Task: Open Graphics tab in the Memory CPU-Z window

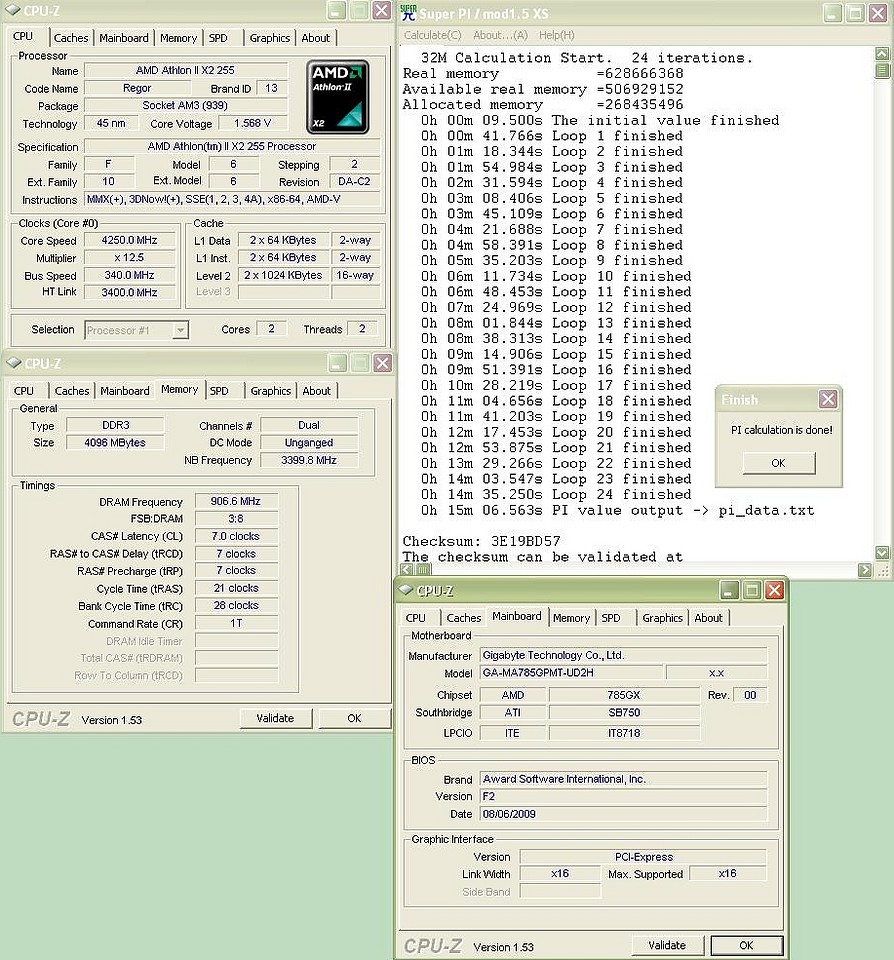Action: point(271,391)
